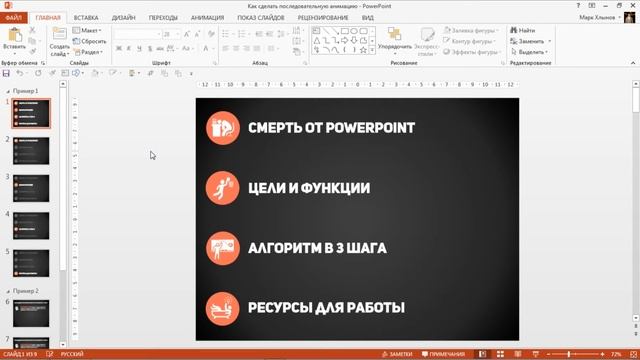Click the Shape Outline (Контур фигуры) button
Screen dimensions: 640x360
(469, 41)
